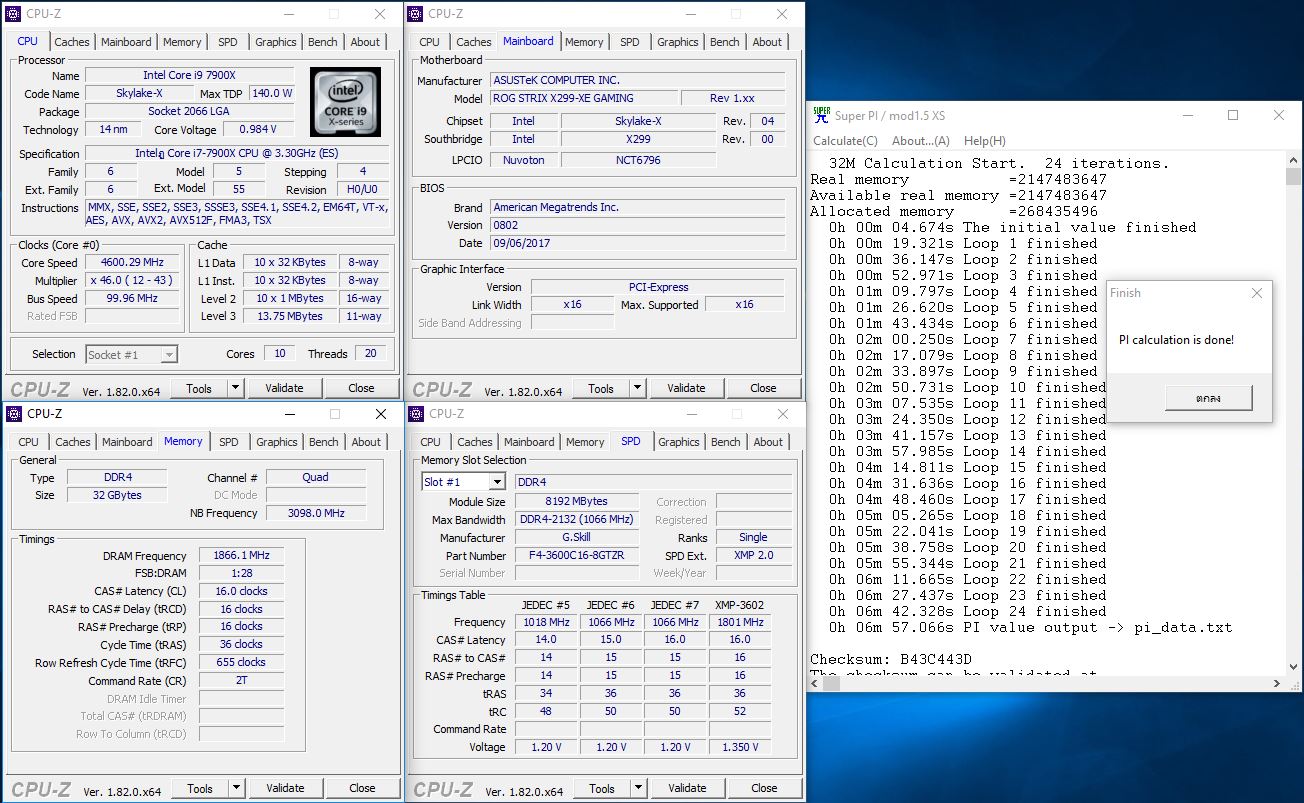This screenshot has height=803, width=1304.
Task: Click Close button in Mainboard window
Action: (x=763, y=388)
